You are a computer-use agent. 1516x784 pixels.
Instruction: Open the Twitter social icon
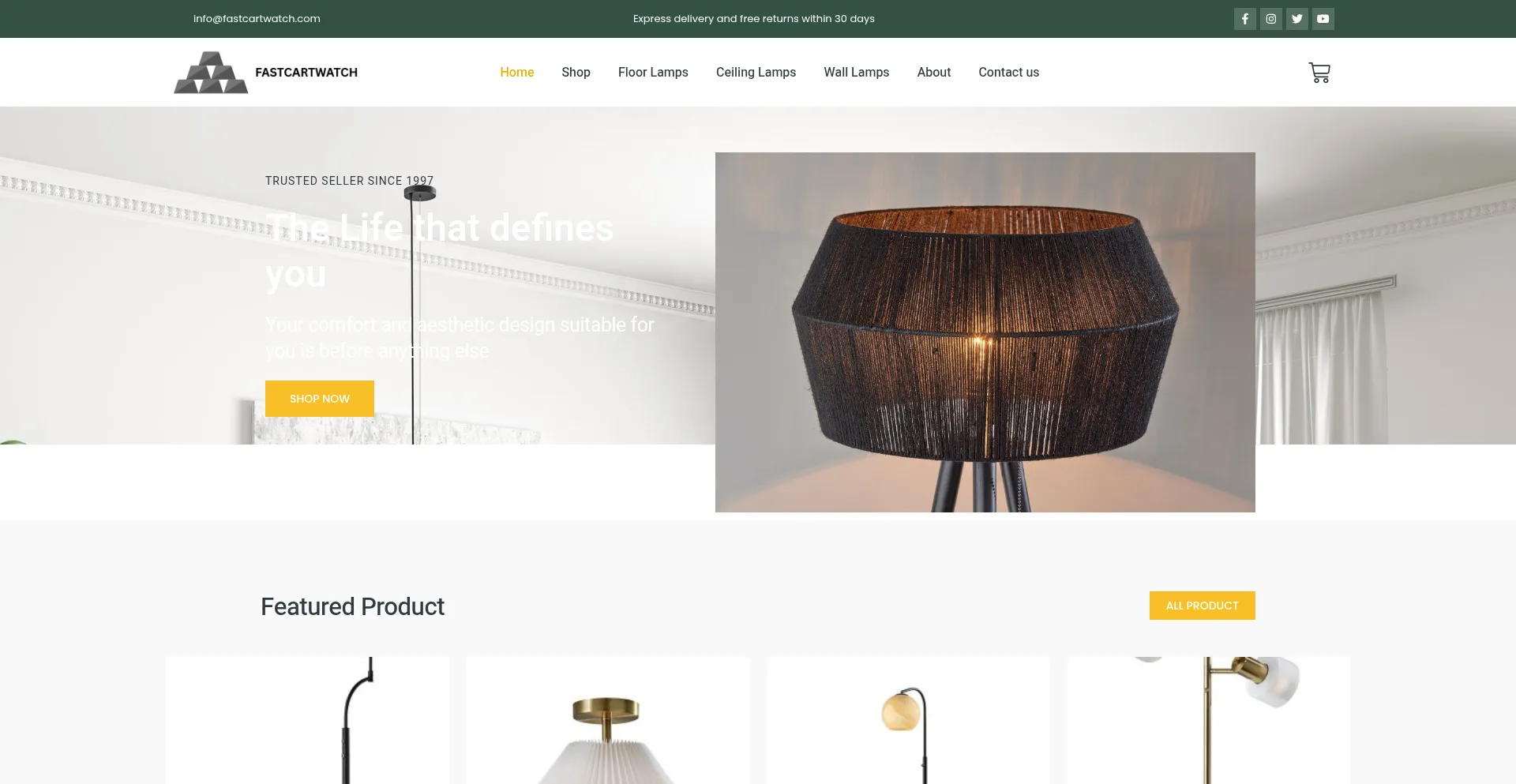(1296, 19)
